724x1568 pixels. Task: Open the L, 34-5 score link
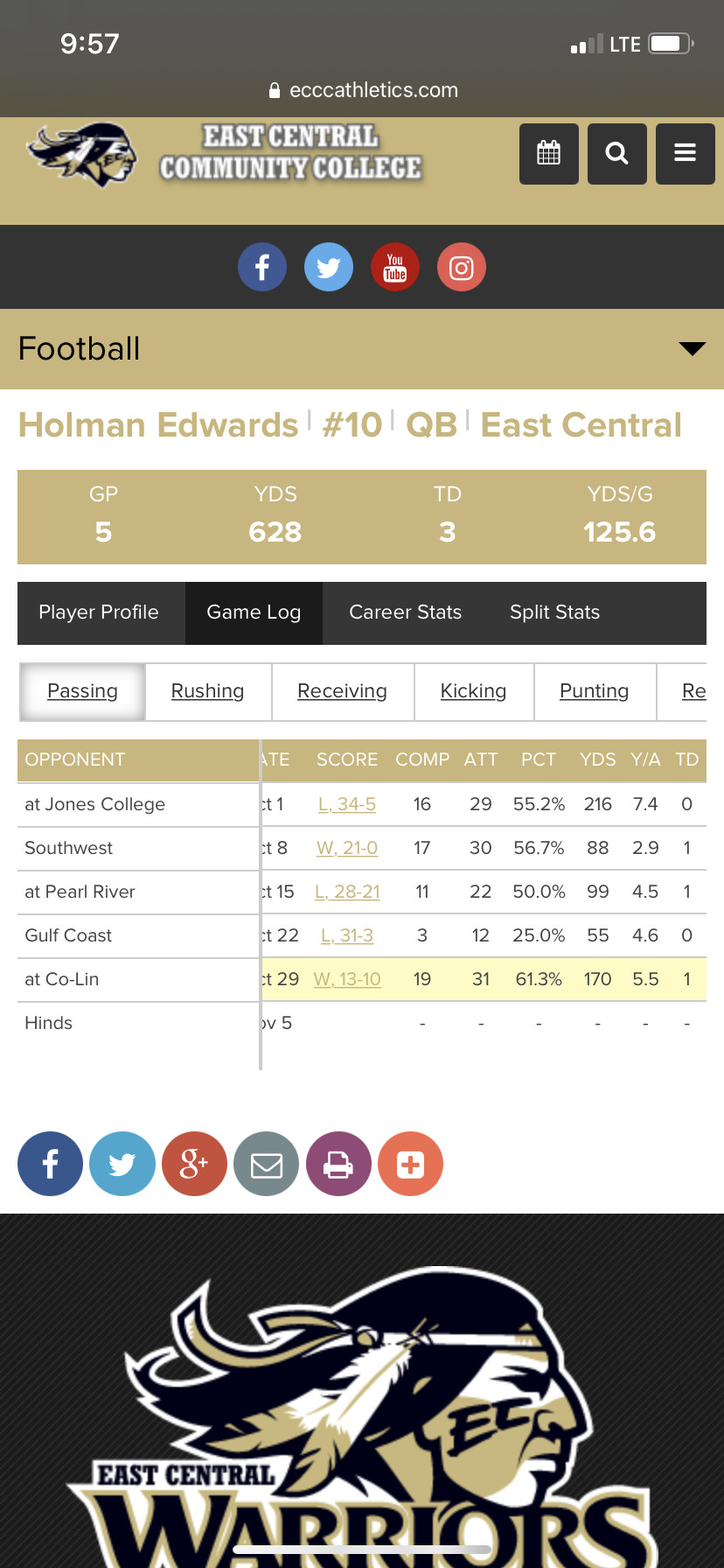[x=347, y=804]
